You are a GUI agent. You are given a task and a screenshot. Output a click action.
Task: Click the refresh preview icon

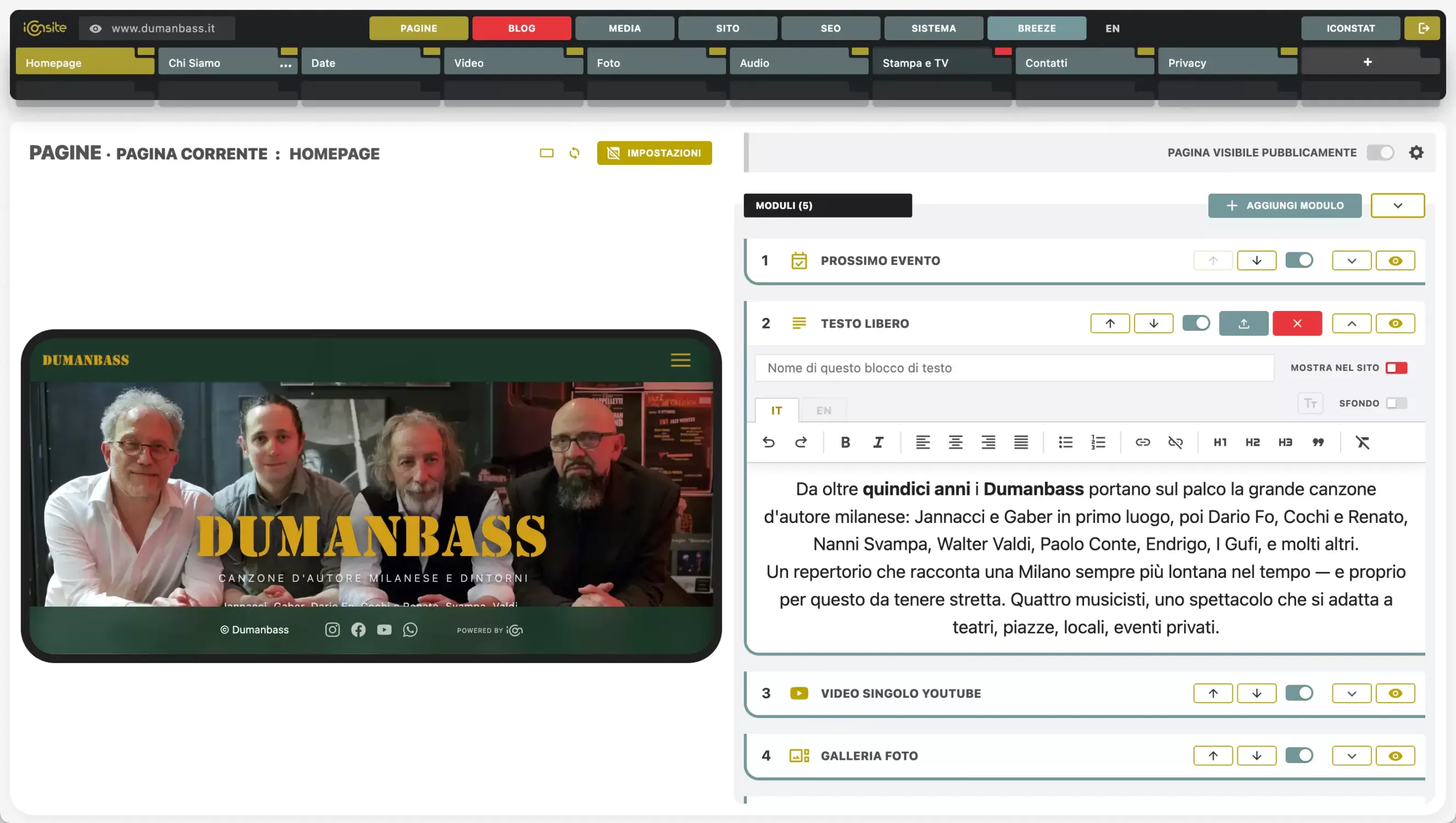(574, 153)
